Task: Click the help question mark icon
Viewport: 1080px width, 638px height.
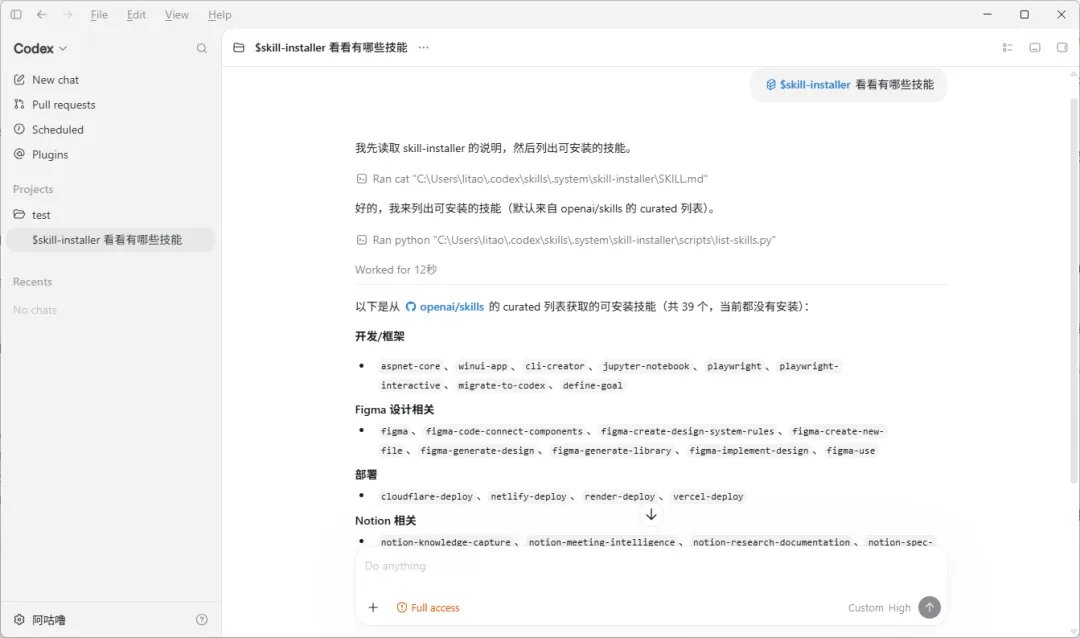Action: (202, 619)
